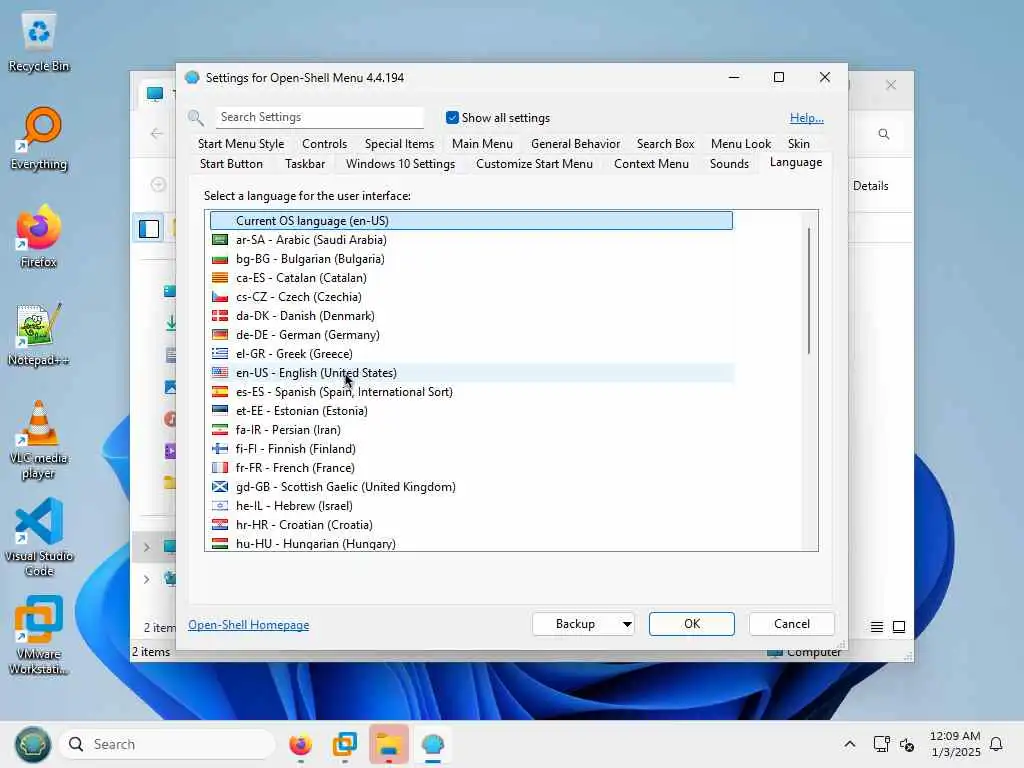Open VLC media player desktop shortcut

point(39,440)
